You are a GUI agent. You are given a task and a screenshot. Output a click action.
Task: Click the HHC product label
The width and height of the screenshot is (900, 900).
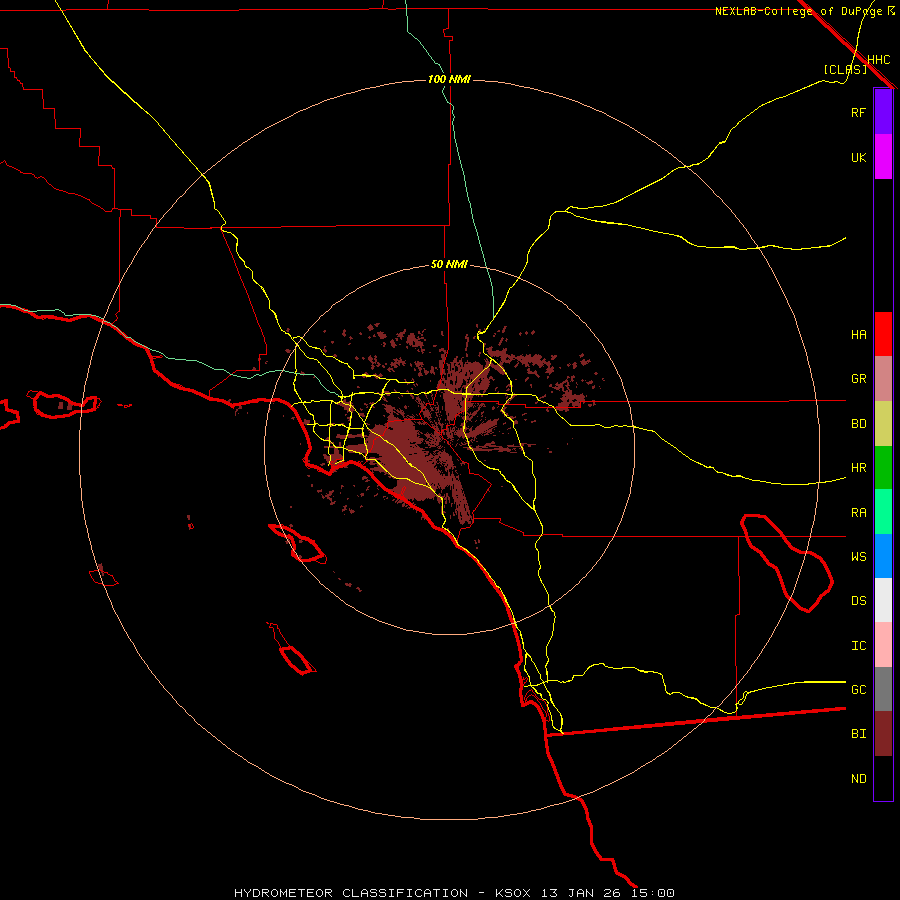coord(878,60)
